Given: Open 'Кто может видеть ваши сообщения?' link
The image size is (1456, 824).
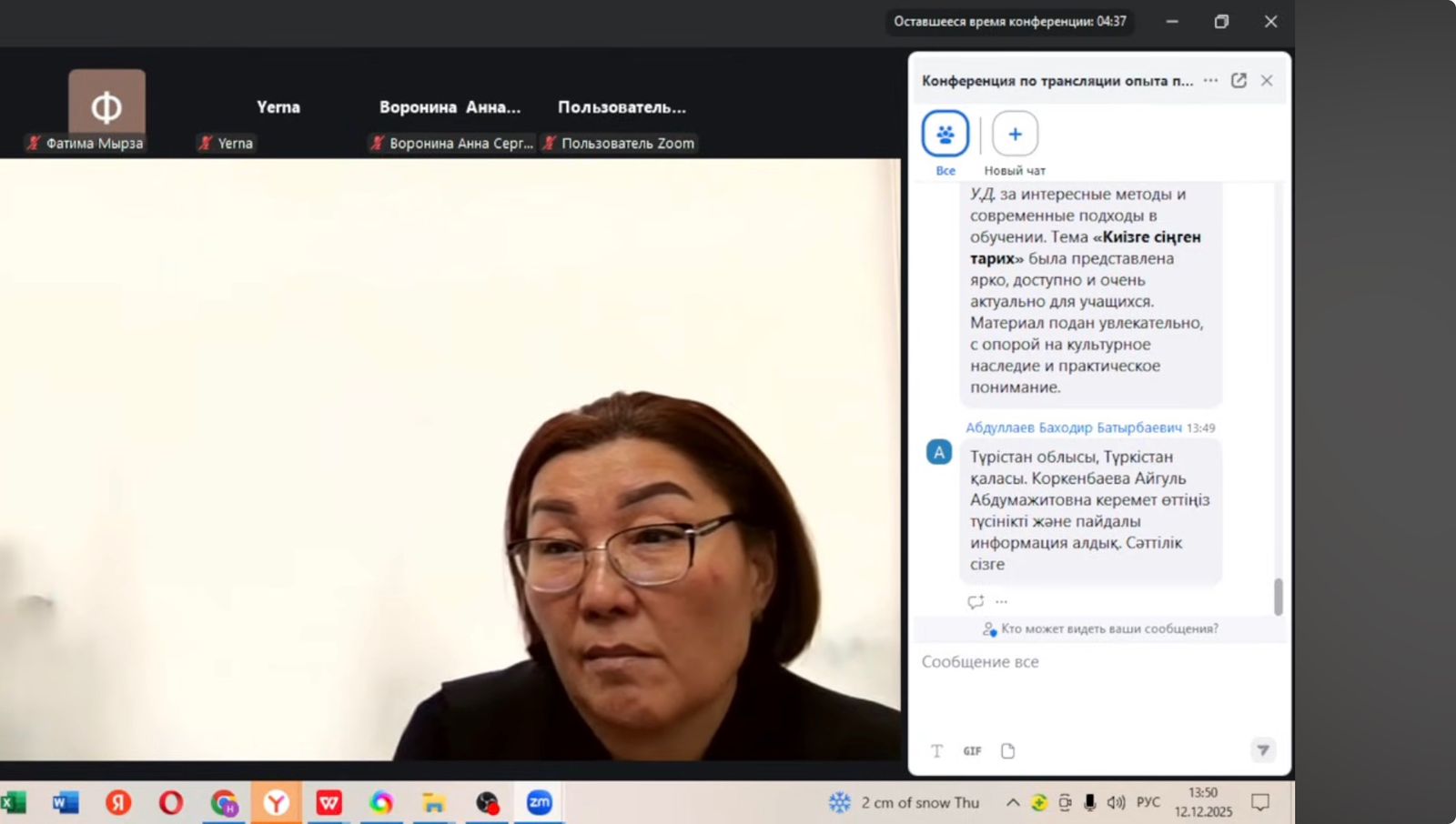Looking at the screenshot, I should [1109, 628].
